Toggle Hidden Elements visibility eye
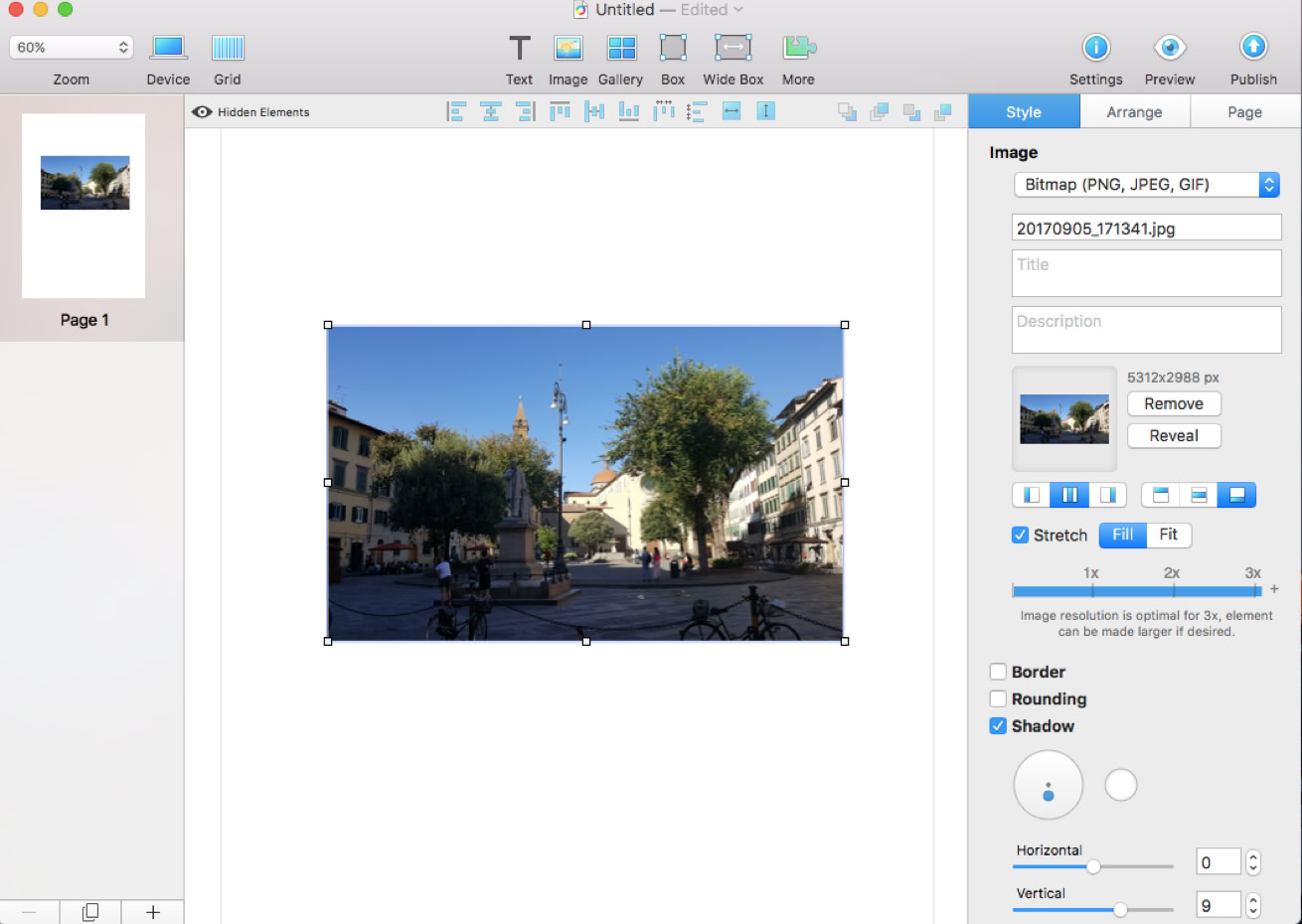The height and width of the screenshot is (924, 1302). point(202,112)
